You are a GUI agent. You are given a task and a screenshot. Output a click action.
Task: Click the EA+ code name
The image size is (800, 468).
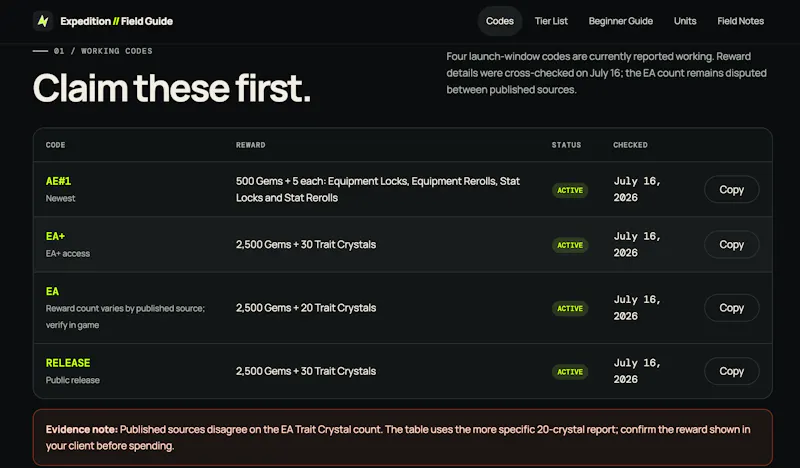55,236
